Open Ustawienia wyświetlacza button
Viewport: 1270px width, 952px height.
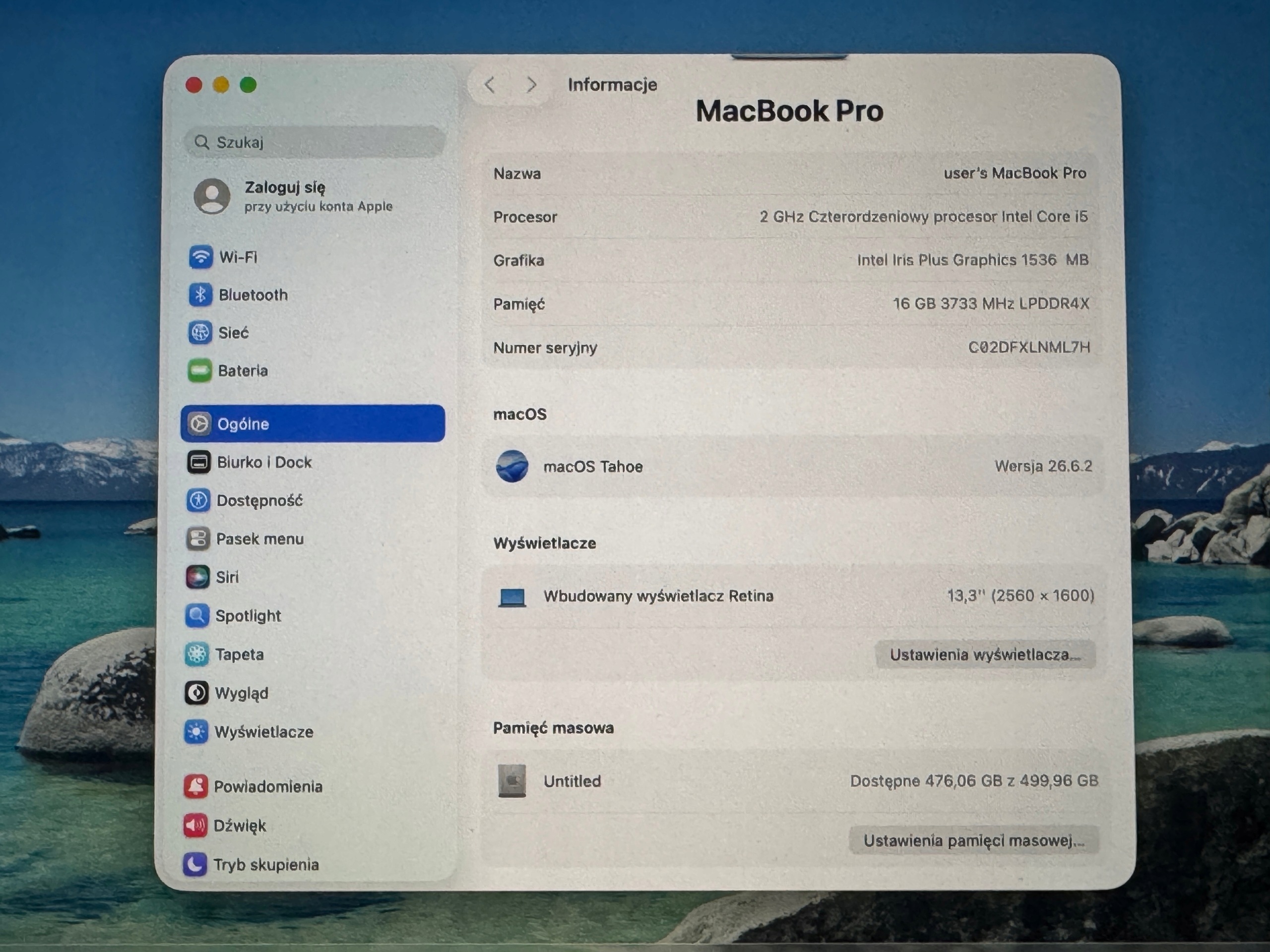click(x=985, y=654)
